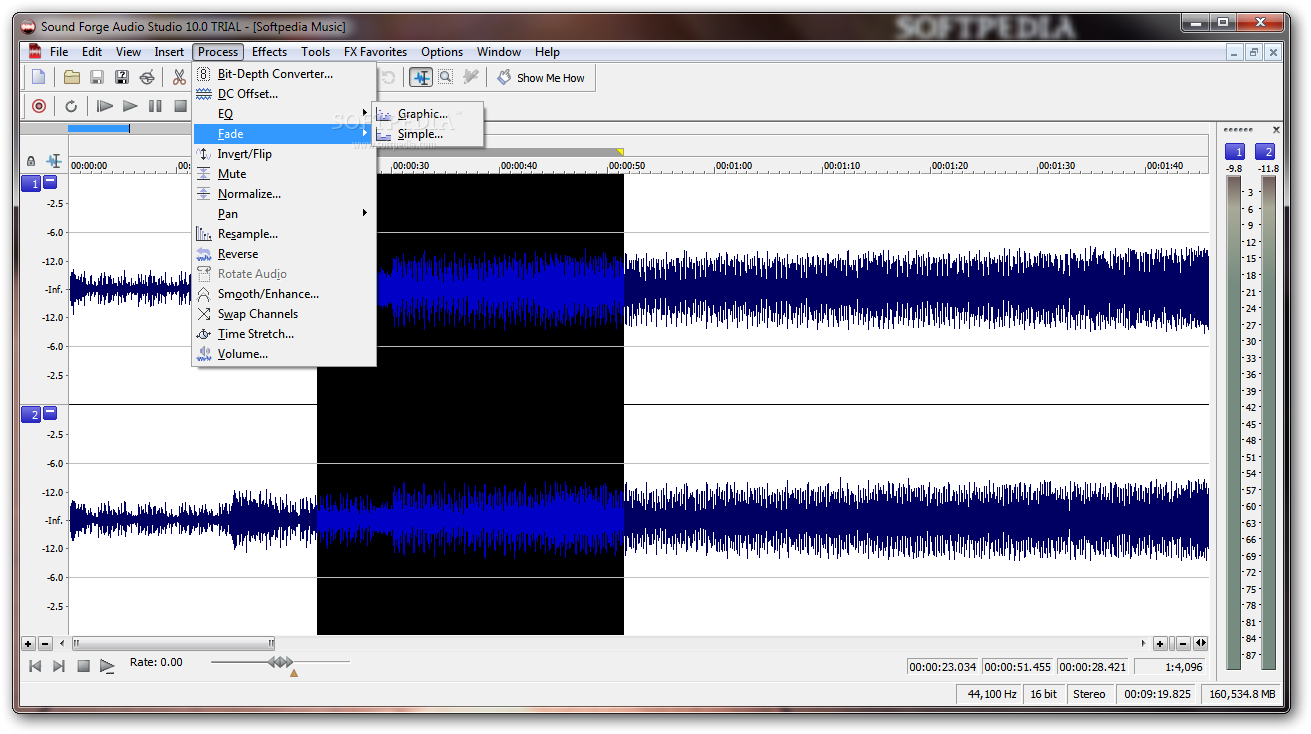This screenshot has width=1311, height=734.
Task: Select the Edit tool icon in the toolbar
Action: 421,77
